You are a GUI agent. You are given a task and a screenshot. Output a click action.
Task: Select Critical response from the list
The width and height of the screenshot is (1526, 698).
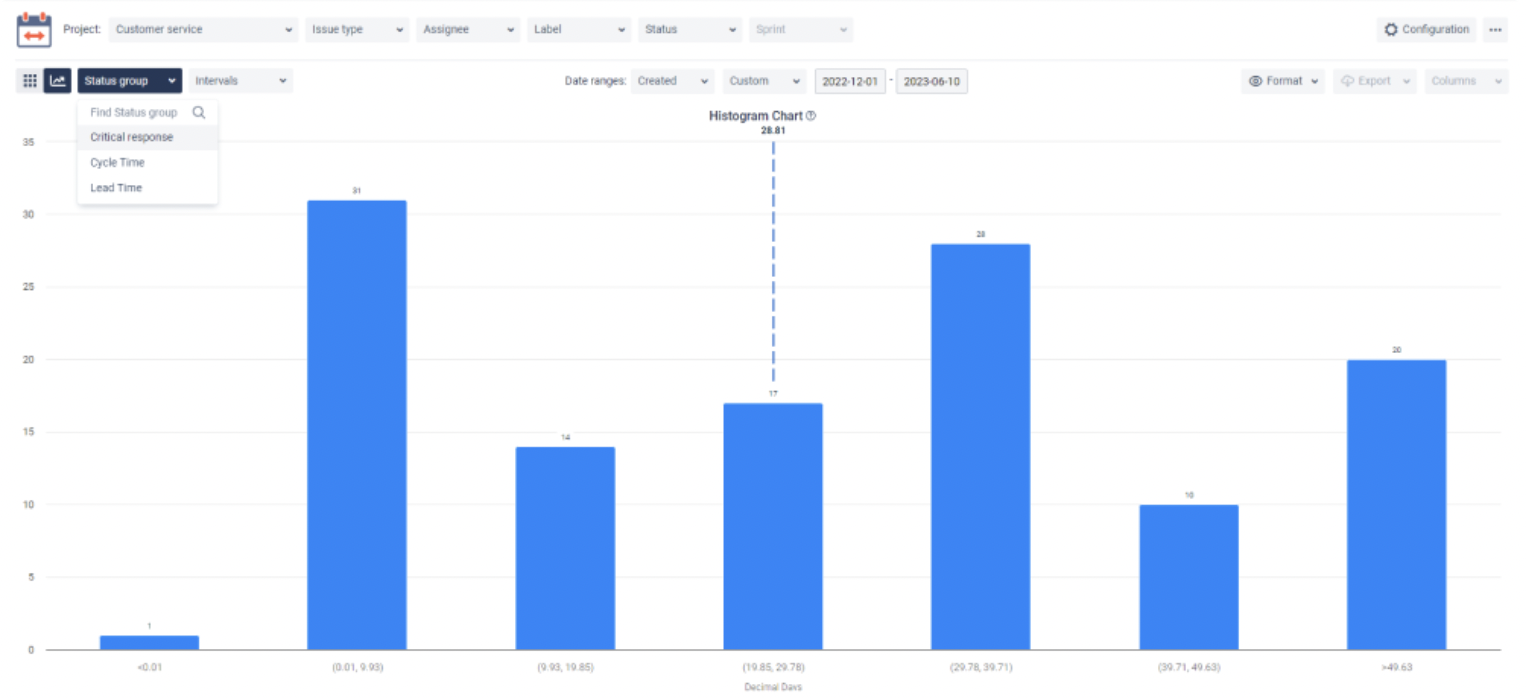click(x=131, y=137)
